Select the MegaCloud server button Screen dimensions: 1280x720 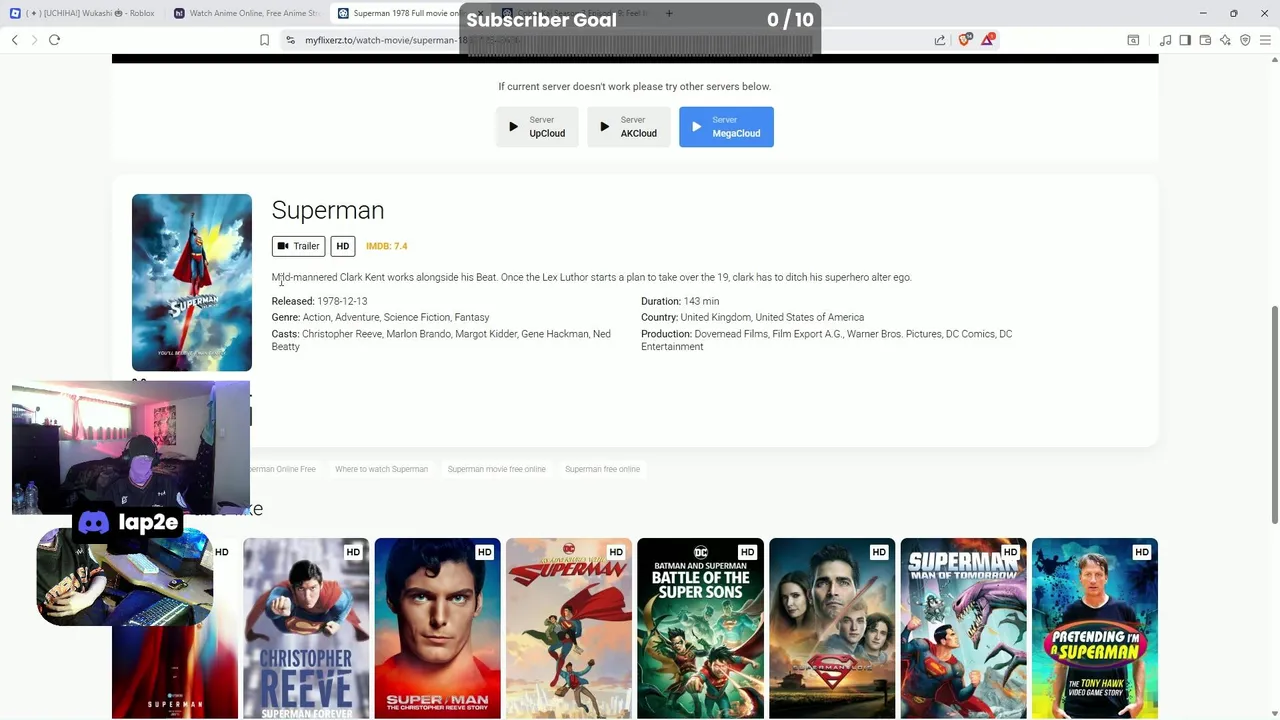[x=726, y=127]
